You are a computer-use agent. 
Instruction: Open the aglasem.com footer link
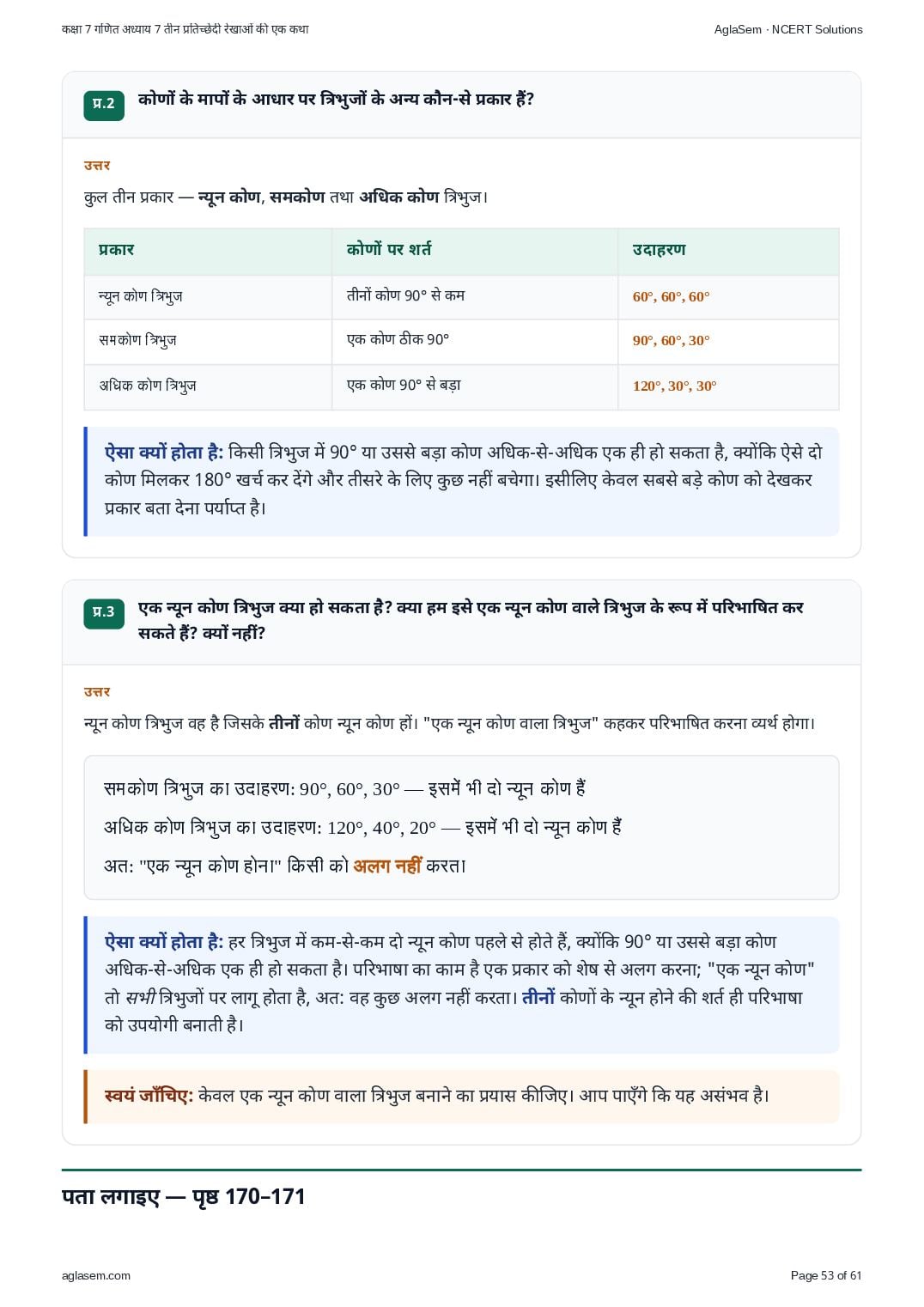tap(96, 1275)
